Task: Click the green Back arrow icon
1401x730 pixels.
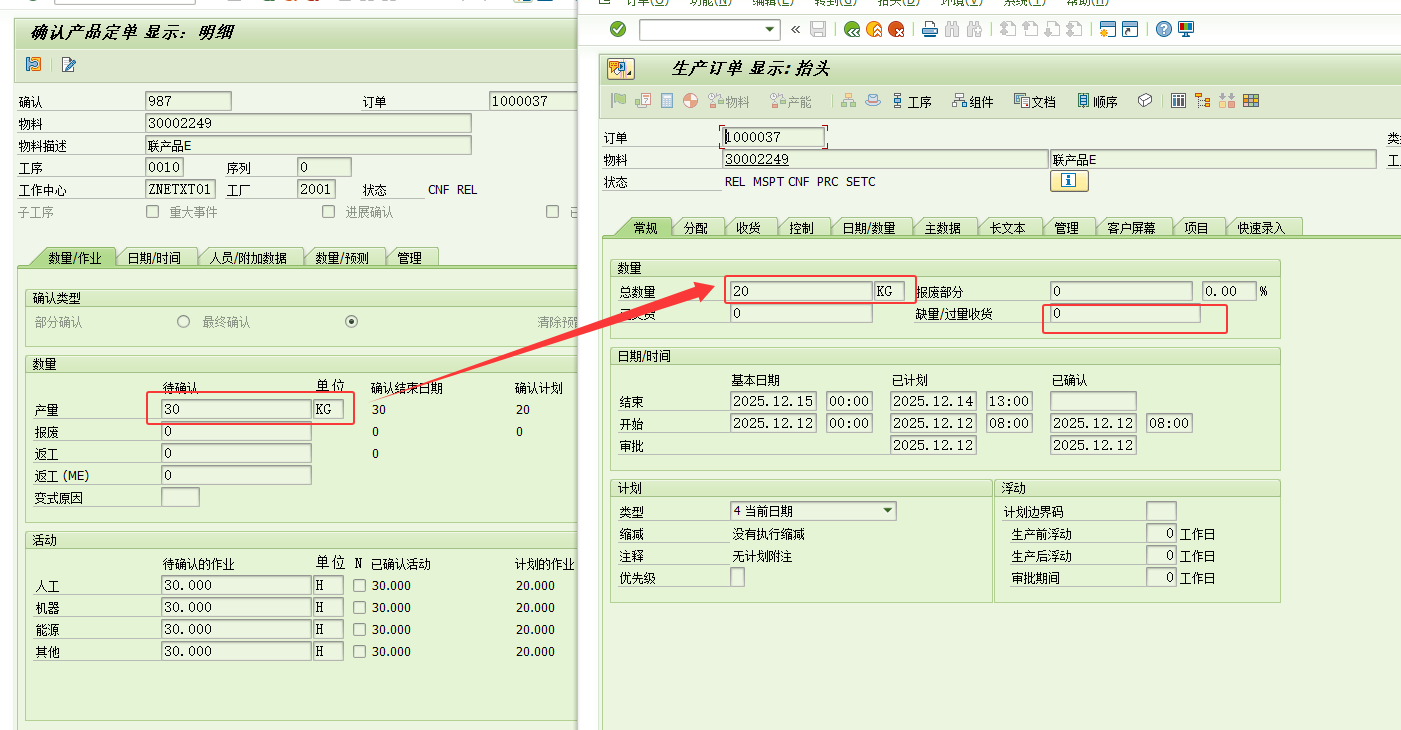Action: tap(851, 29)
